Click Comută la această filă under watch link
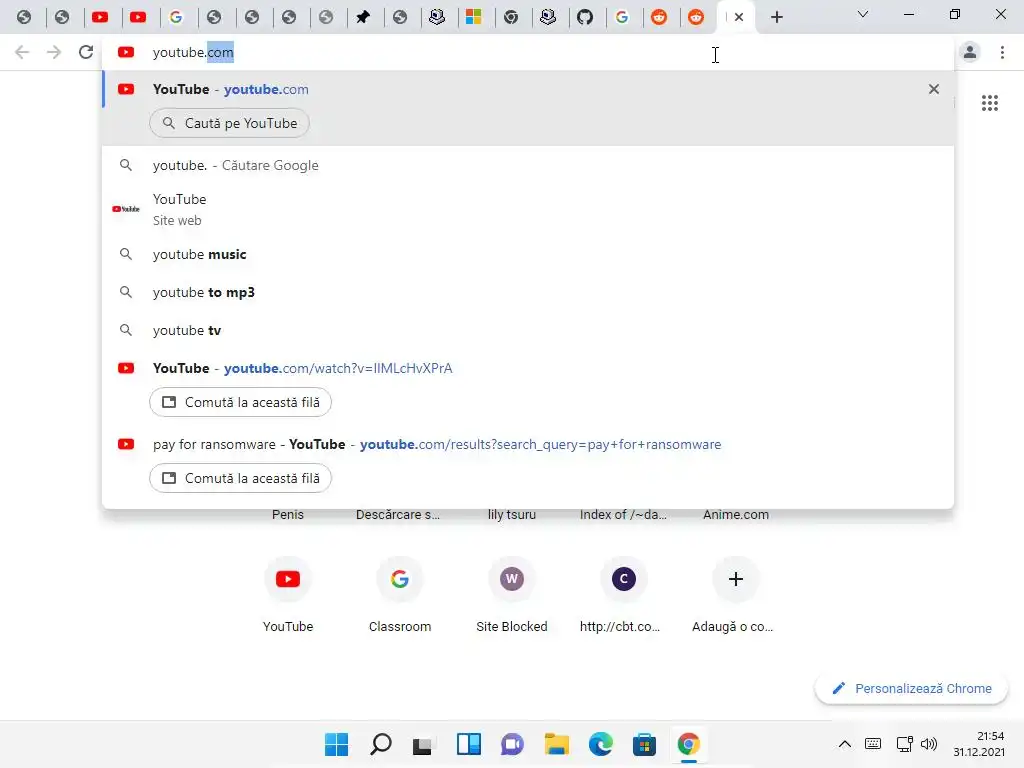The width and height of the screenshot is (1024, 768). (x=240, y=402)
